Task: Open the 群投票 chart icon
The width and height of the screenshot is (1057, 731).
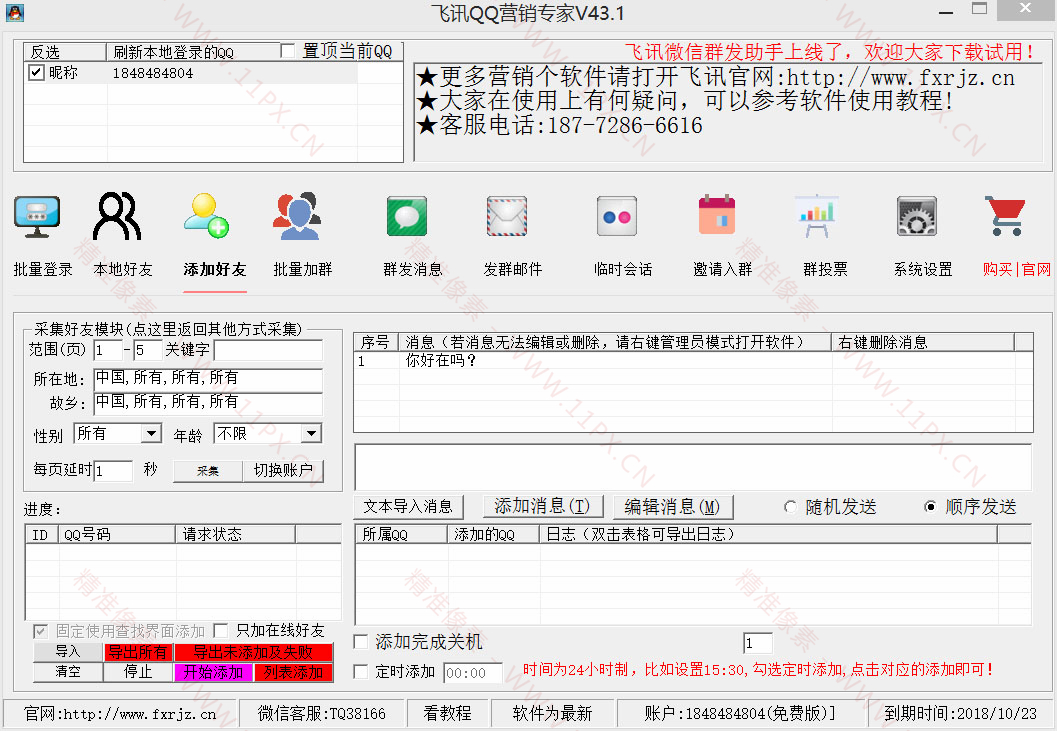Action: pyautogui.click(x=817, y=216)
